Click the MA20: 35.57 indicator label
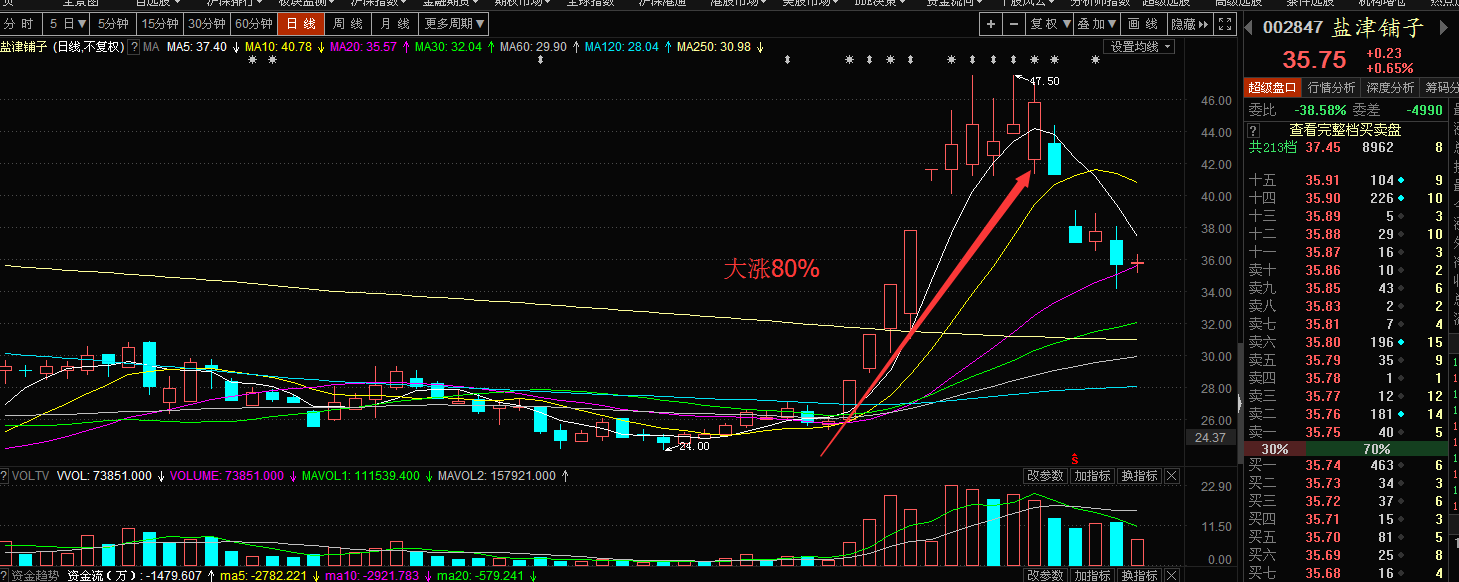 (x=362, y=47)
